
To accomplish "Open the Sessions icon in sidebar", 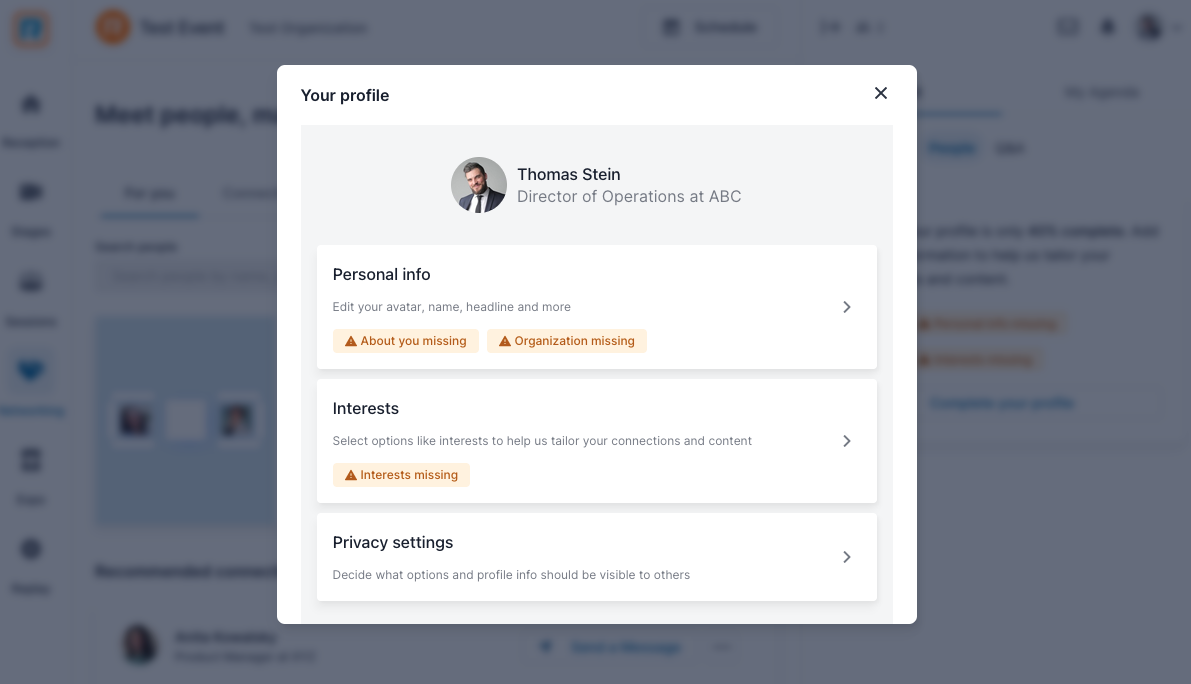I will pyautogui.click(x=30, y=282).
